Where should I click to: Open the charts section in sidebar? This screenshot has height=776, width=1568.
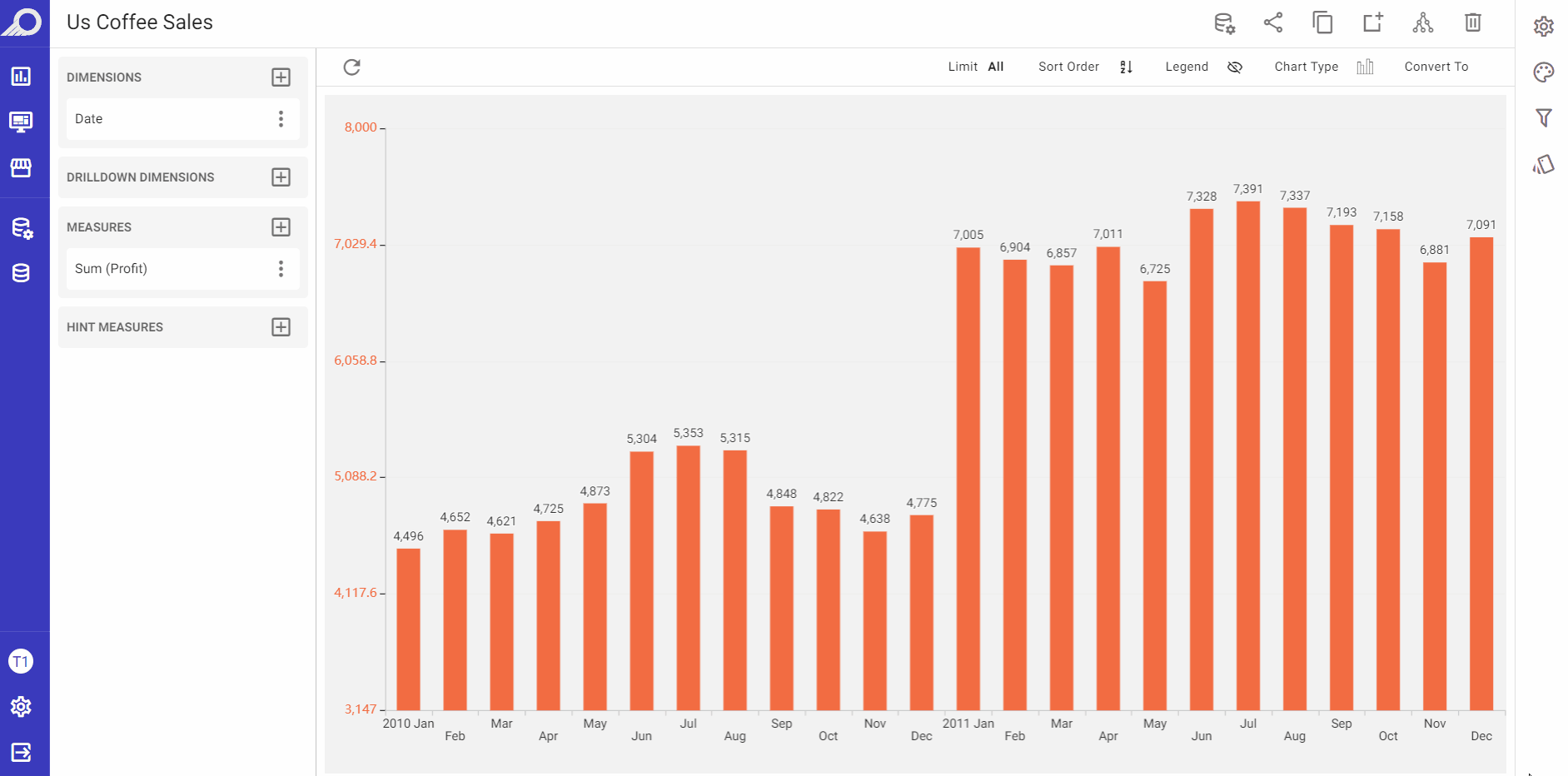click(x=21, y=77)
